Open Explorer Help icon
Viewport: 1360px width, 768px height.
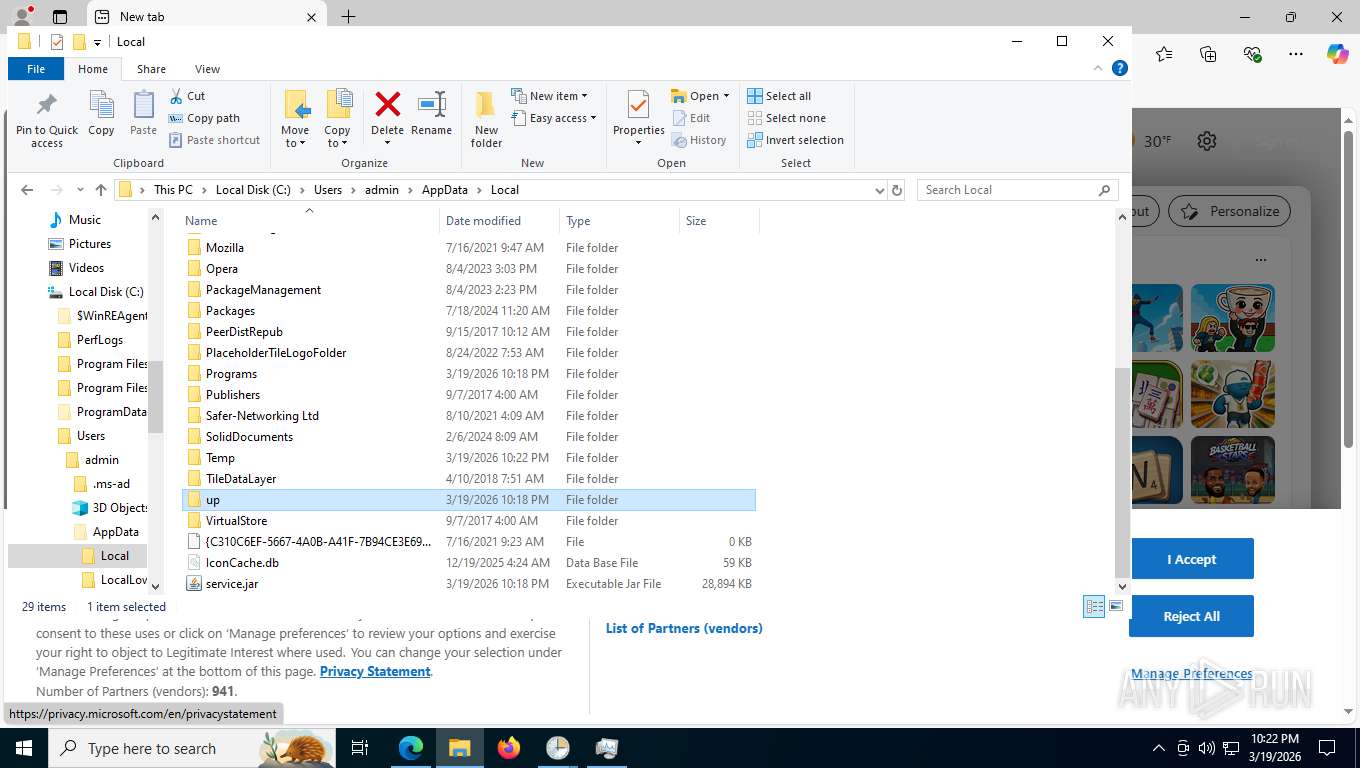click(x=1120, y=69)
